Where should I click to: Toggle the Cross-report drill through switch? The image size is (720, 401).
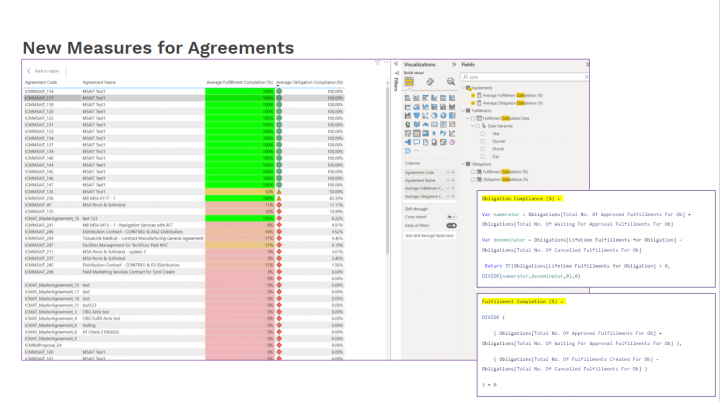point(451,217)
